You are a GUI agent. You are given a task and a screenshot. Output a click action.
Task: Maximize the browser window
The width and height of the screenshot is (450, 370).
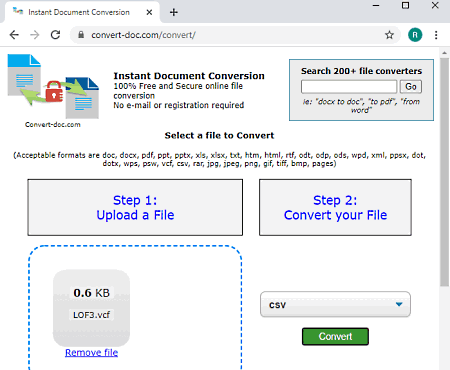tap(405, 6)
